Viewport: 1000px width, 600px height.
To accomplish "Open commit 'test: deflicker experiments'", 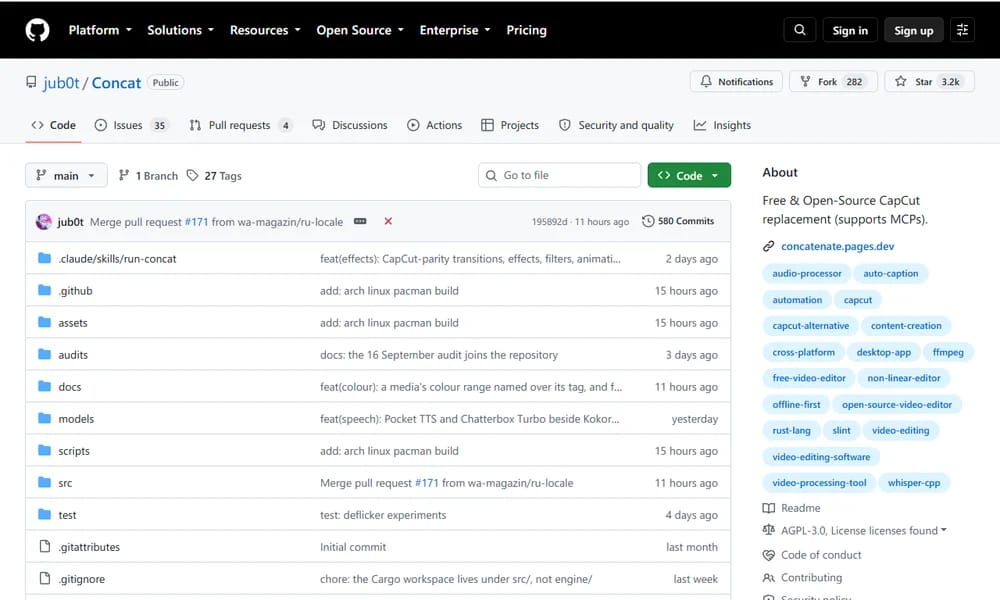I will [x=383, y=515].
